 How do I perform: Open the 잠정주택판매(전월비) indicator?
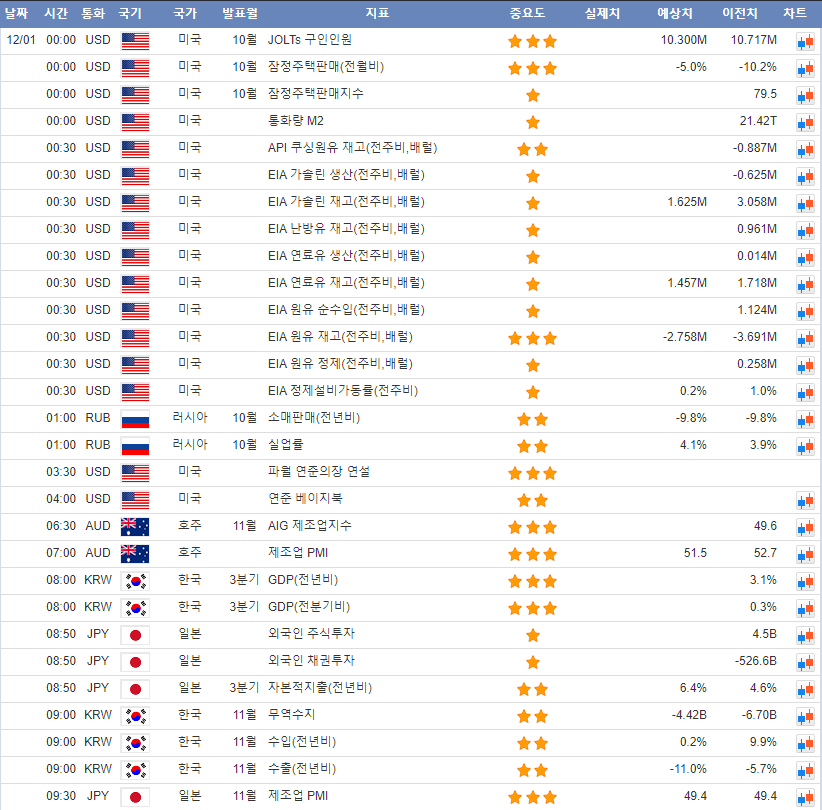325,67
